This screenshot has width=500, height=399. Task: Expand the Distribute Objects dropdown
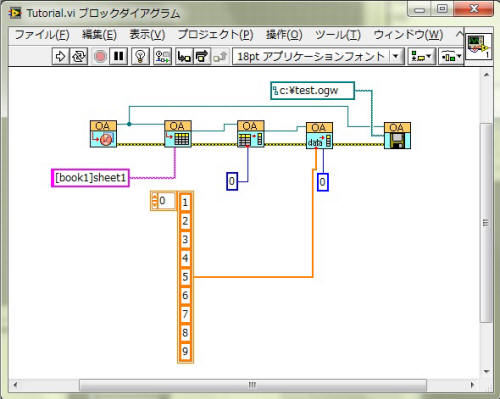[451, 56]
